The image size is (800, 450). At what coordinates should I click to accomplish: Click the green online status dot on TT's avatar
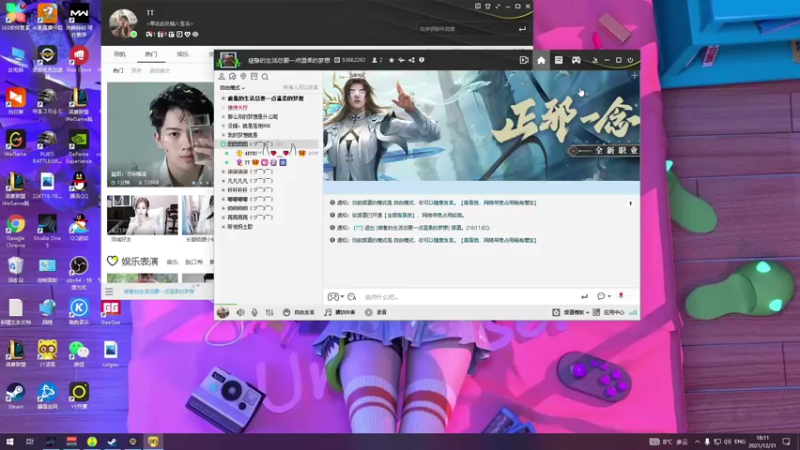134,34
